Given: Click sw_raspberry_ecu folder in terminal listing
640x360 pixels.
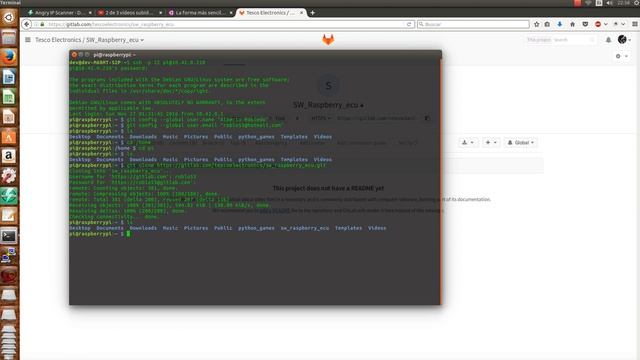Looking at the screenshot, I should [x=304, y=228].
